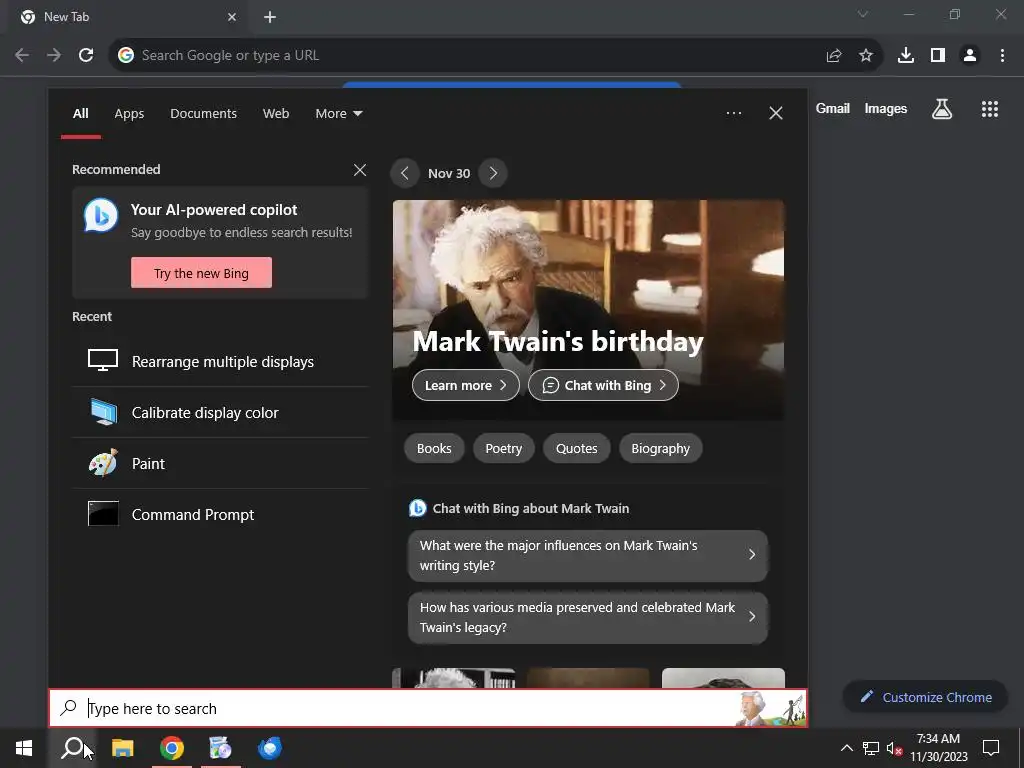
Task: Show previous day before Nov 30
Action: (405, 173)
